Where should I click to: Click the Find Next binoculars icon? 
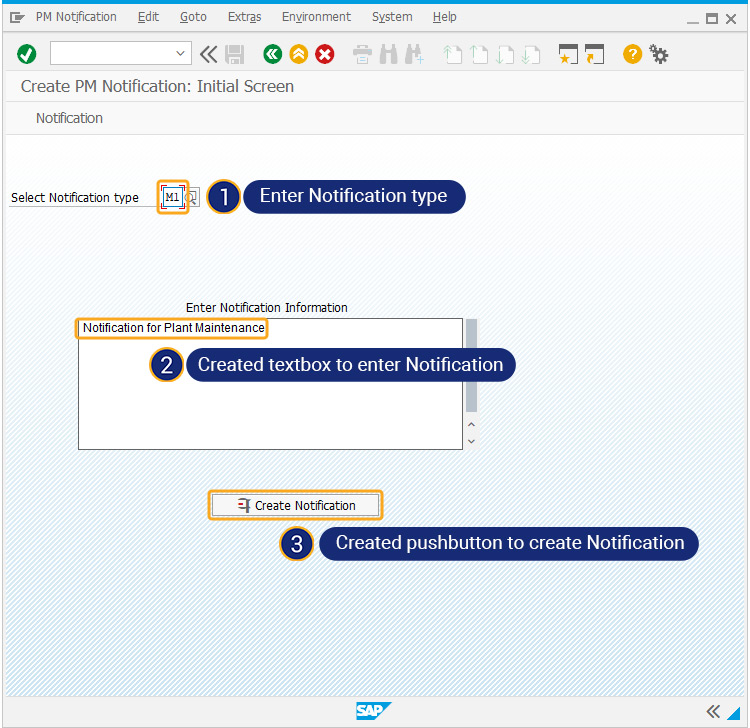tap(414, 55)
